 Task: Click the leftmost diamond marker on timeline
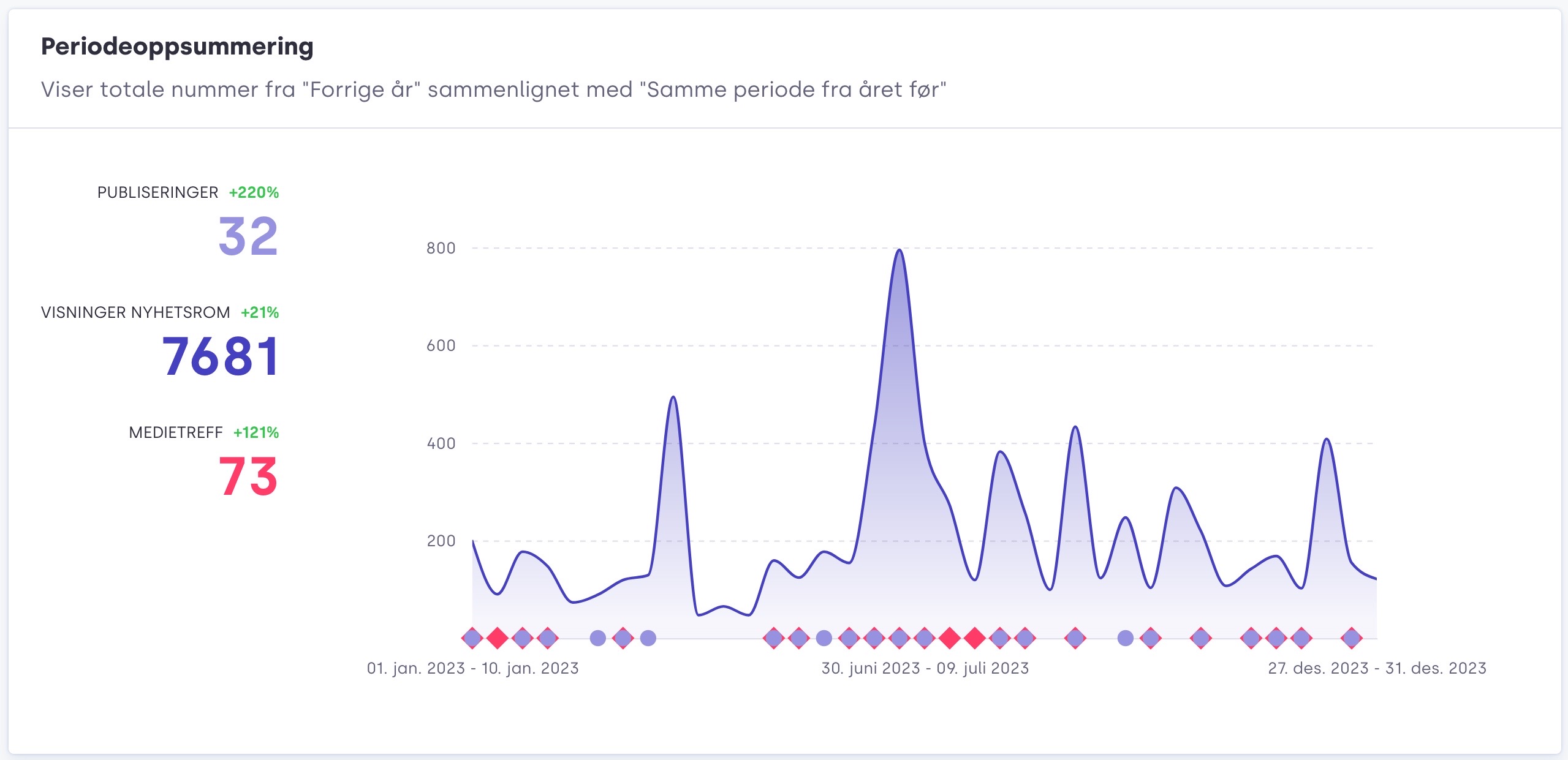click(x=472, y=638)
